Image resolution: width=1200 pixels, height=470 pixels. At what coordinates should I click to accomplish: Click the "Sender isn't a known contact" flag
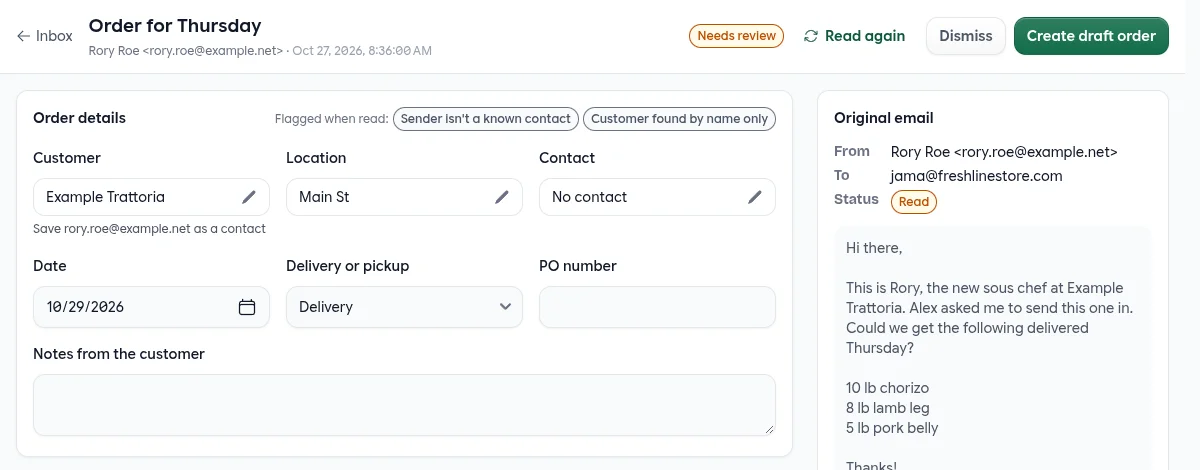tap(486, 119)
